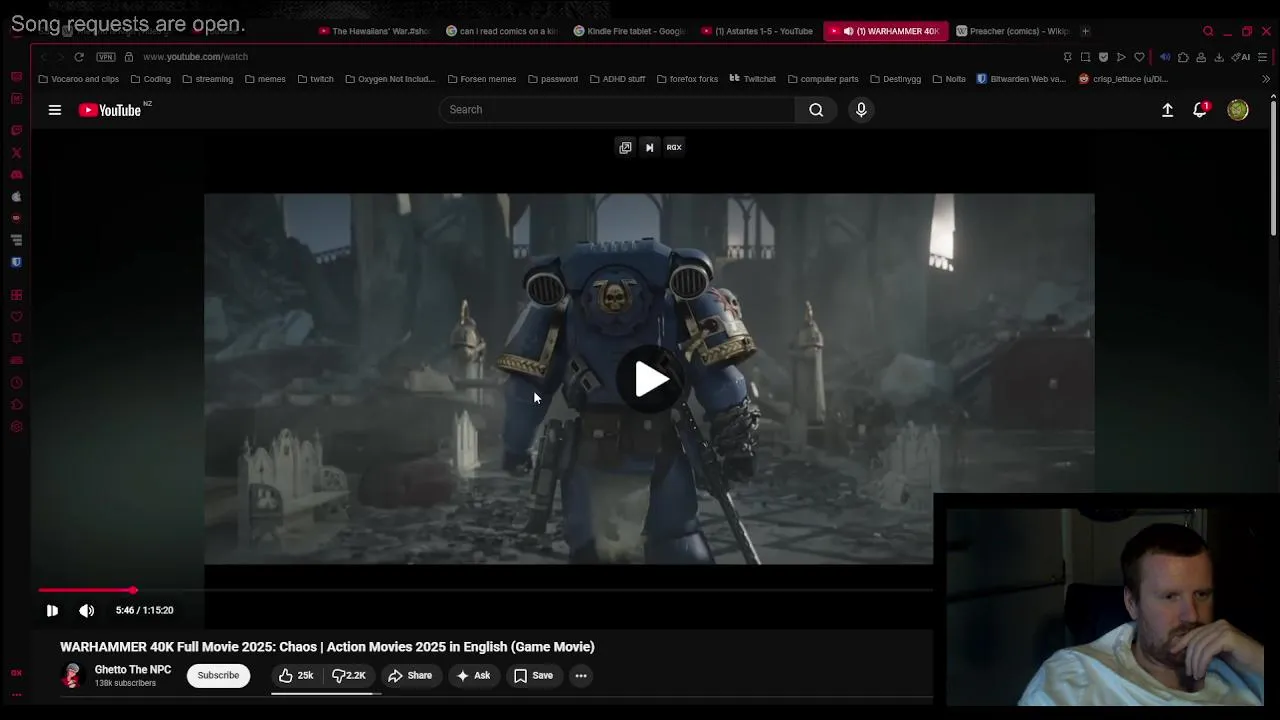The image size is (1280, 720).
Task: Switch to the Kindle Fire tablet tab
Action: click(x=629, y=31)
